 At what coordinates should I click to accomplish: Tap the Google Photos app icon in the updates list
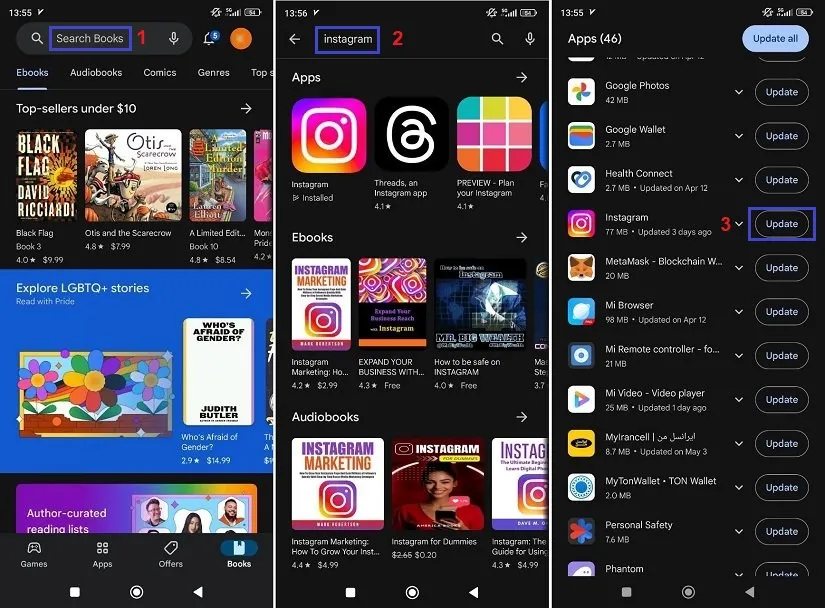pyautogui.click(x=581, y=92)
